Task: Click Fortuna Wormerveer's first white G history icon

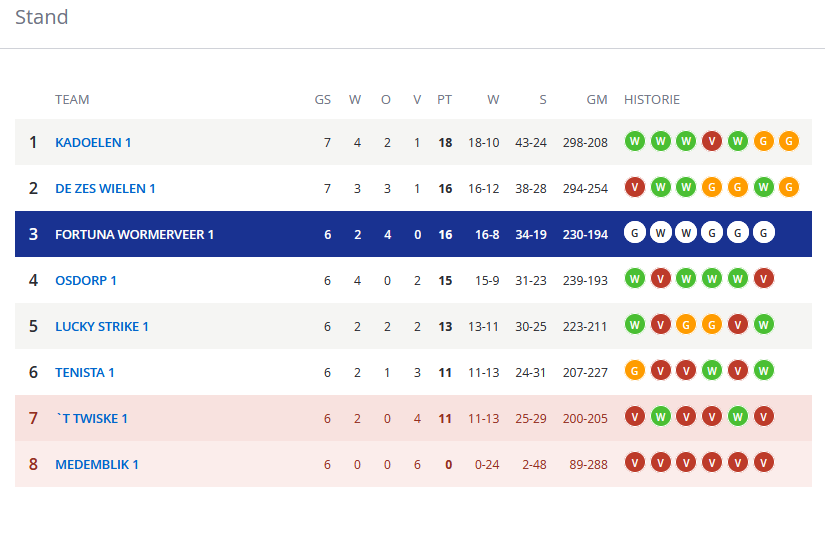Action: [635, 233]
